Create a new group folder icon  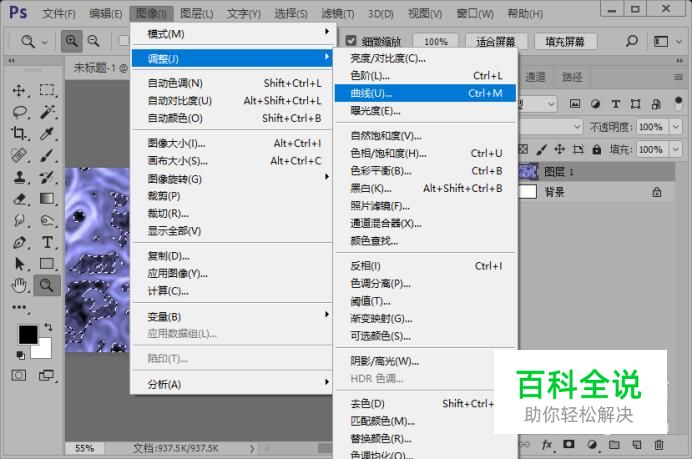click(614, 445)
